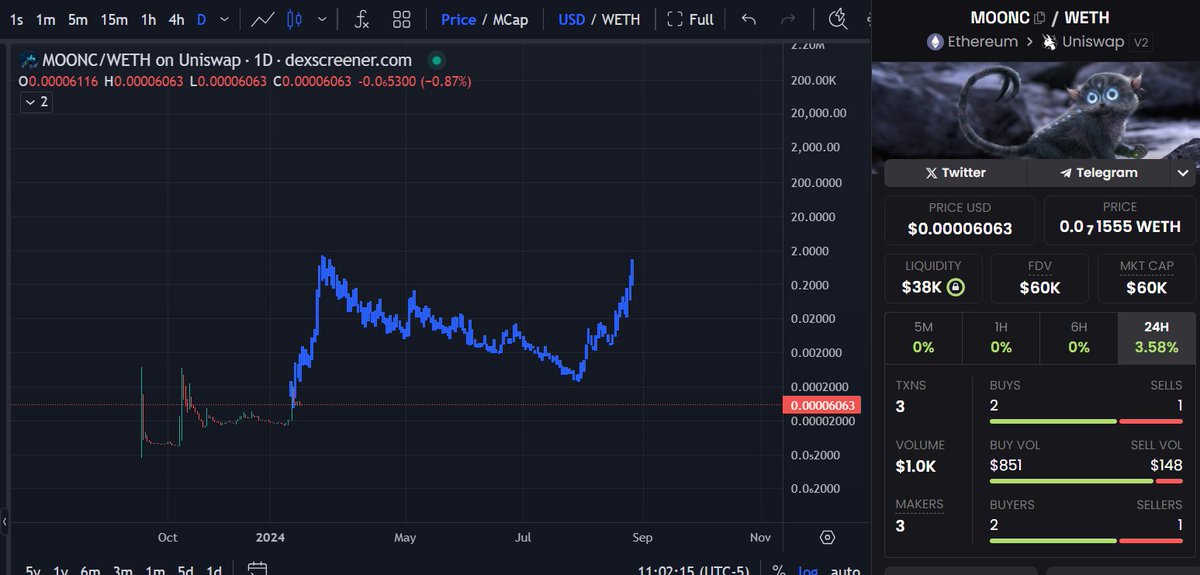Screen dimensions: 1200x575
Task: Select the line chart style icon
Action: 263,19
